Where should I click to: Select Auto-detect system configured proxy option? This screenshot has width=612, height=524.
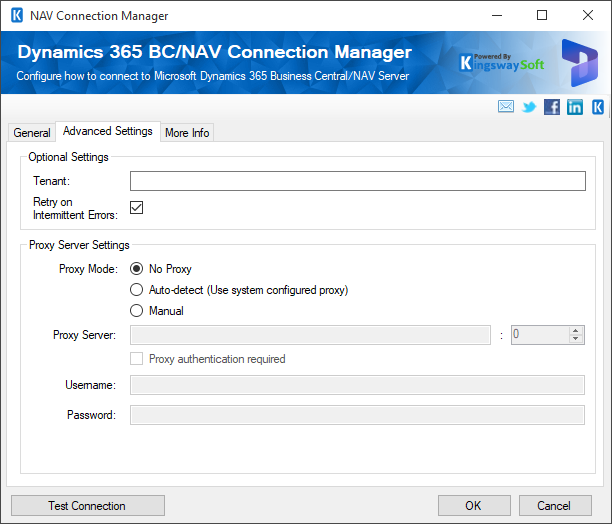coord(136,290)
